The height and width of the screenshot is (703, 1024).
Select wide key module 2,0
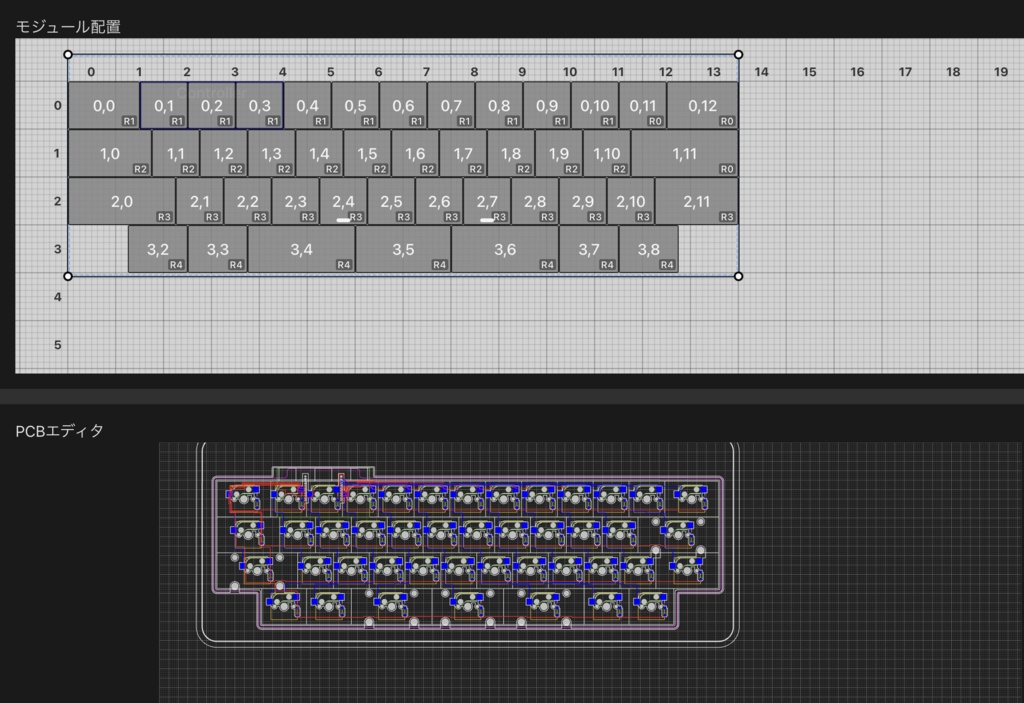121,201
